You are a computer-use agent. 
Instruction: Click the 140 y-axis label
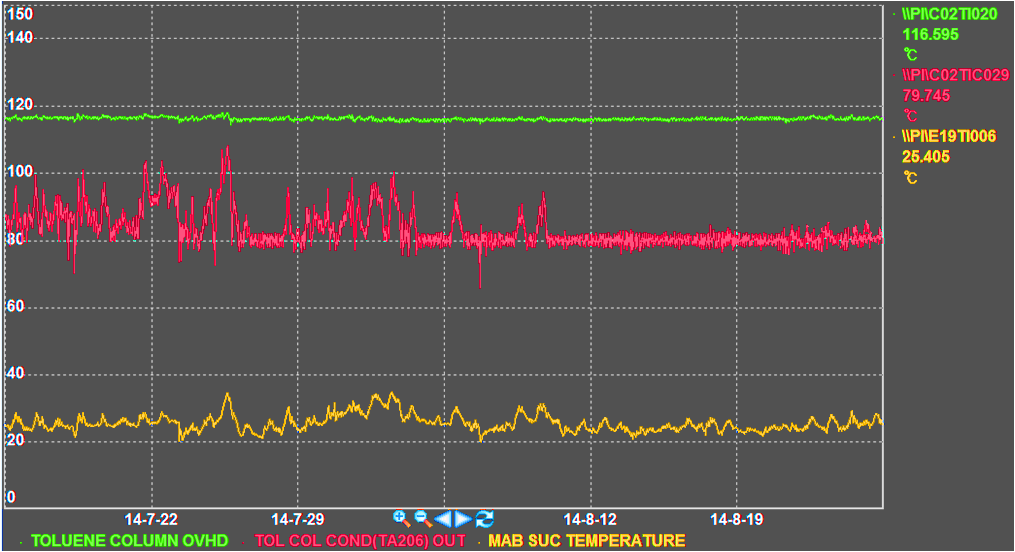click(19, 38)
